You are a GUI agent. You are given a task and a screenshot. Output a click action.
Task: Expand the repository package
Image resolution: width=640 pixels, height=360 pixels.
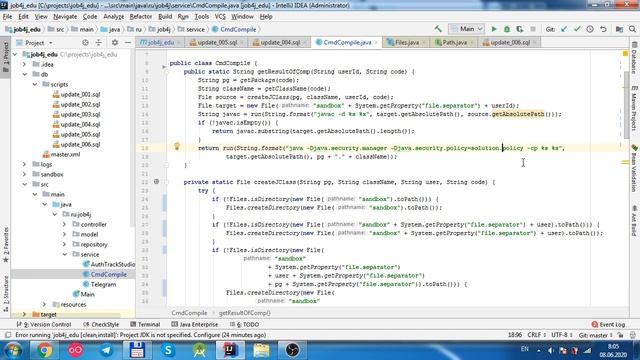64,244
